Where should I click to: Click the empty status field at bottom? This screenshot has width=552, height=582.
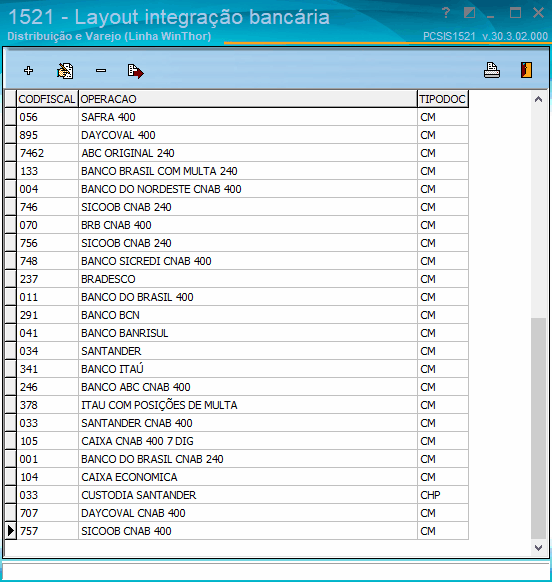pyautogui.click(x=275, y=571)
